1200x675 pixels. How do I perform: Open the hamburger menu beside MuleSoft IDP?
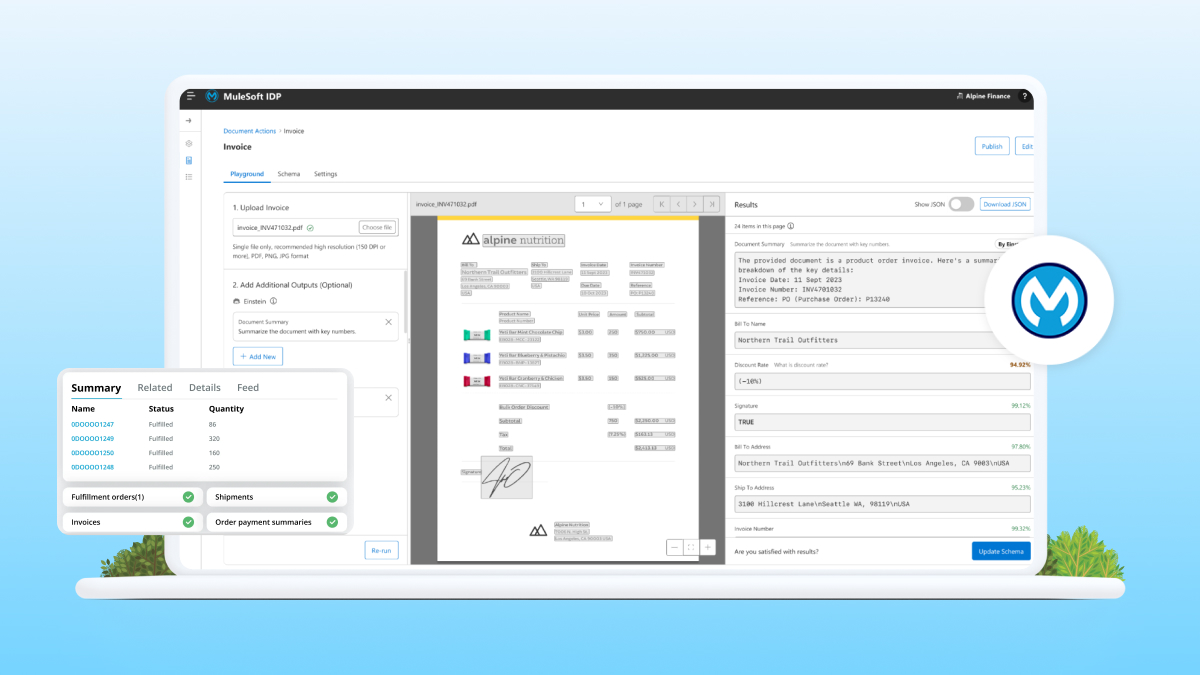(x=191, y=97)
